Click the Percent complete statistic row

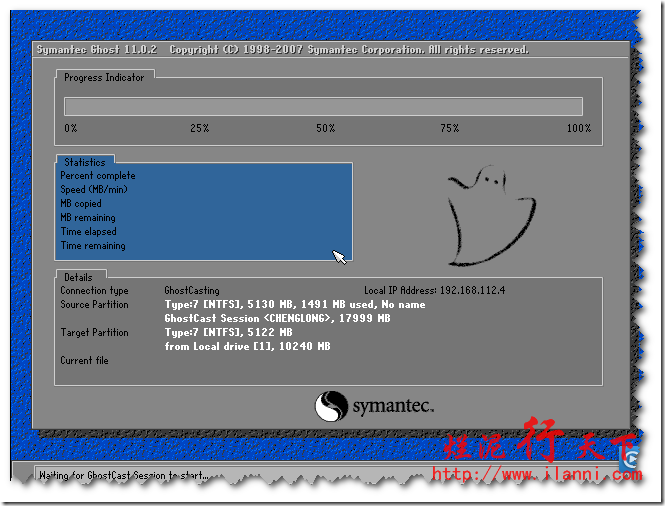coord(98,176)
